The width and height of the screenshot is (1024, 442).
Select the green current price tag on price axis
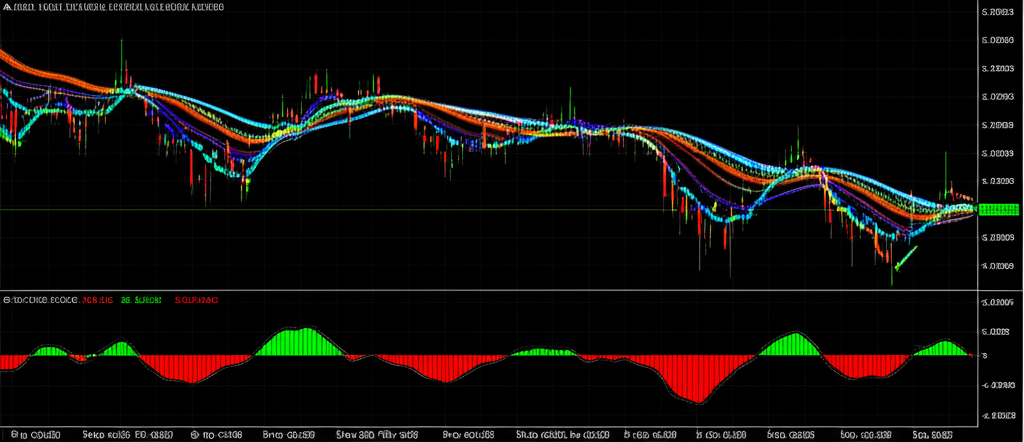click(x=998, y=209)
